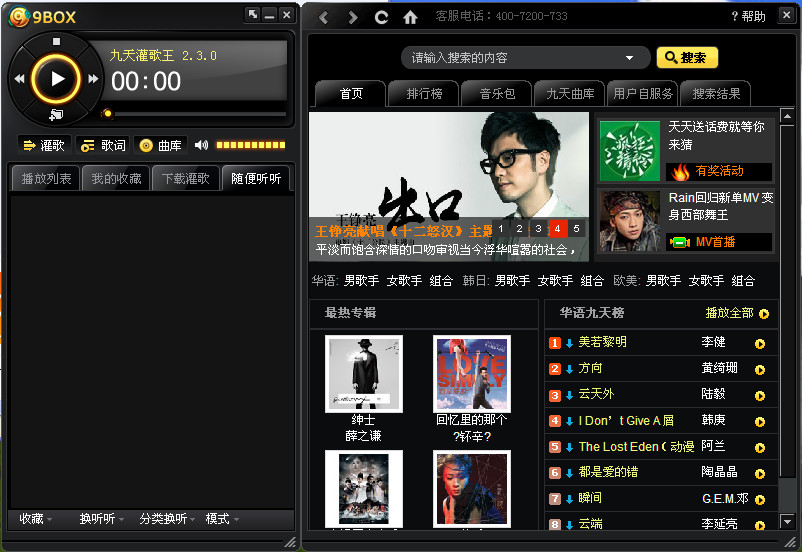Open the 曲库 library button
Viewport: 802px width, 552px height.
pyautogui.click(x=161, y=145)
